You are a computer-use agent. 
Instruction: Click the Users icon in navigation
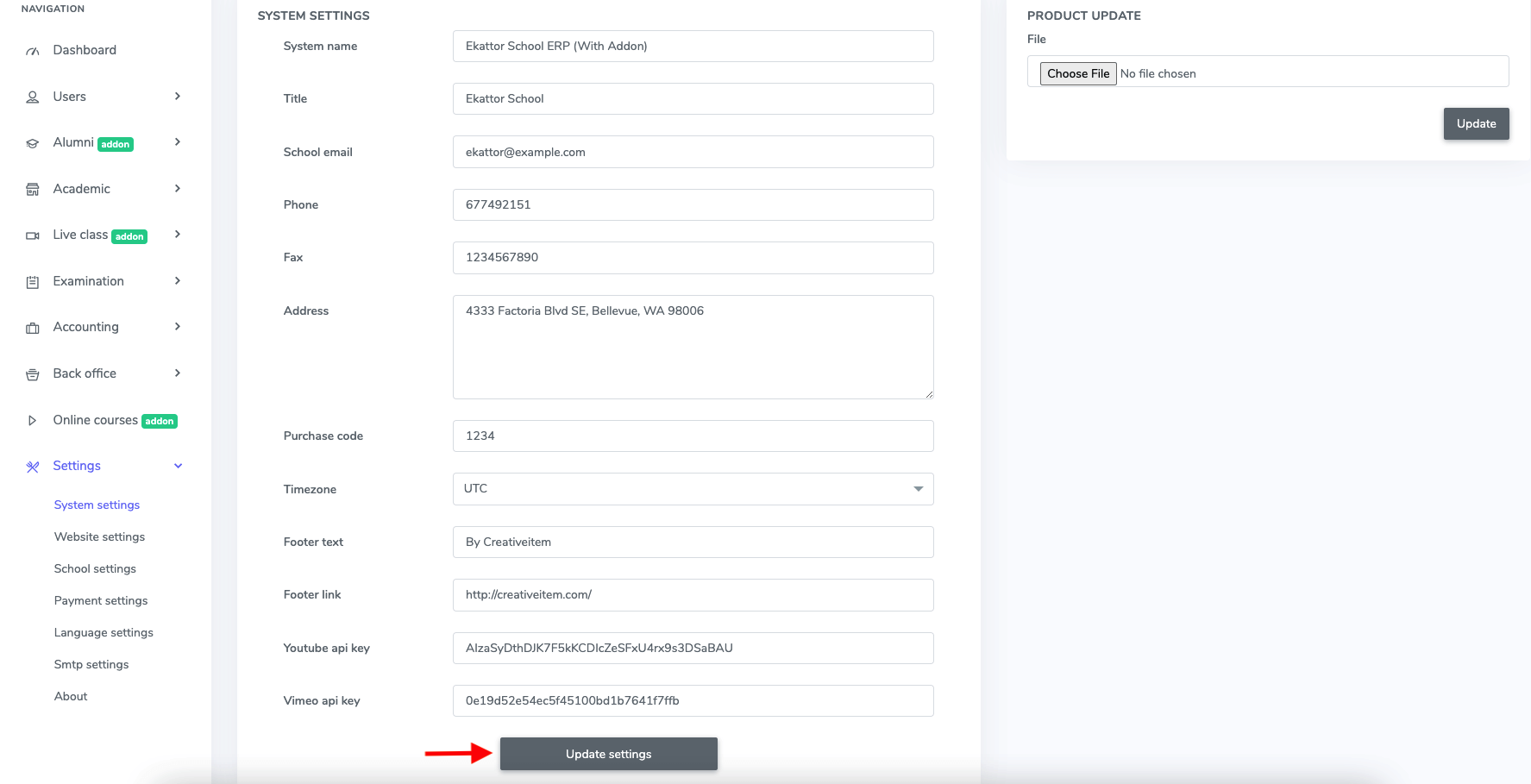coord(32,97)
